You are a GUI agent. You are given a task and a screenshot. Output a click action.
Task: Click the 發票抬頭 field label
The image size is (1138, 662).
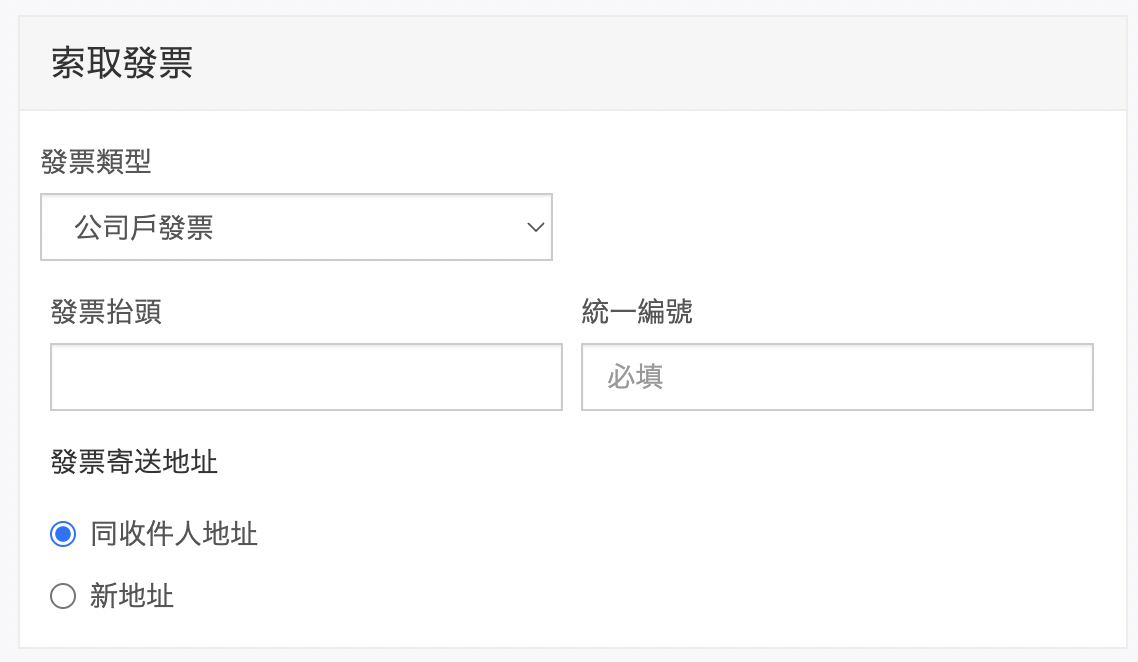coord(106,312)
